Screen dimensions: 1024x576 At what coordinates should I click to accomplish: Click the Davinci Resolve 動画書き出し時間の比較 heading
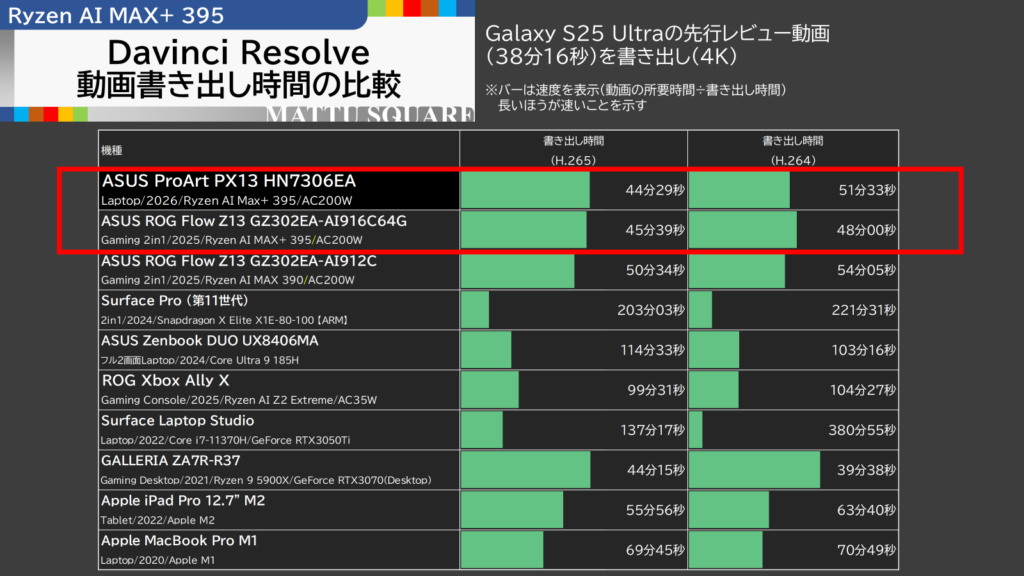pyautogui.click(x=238, y=68)
